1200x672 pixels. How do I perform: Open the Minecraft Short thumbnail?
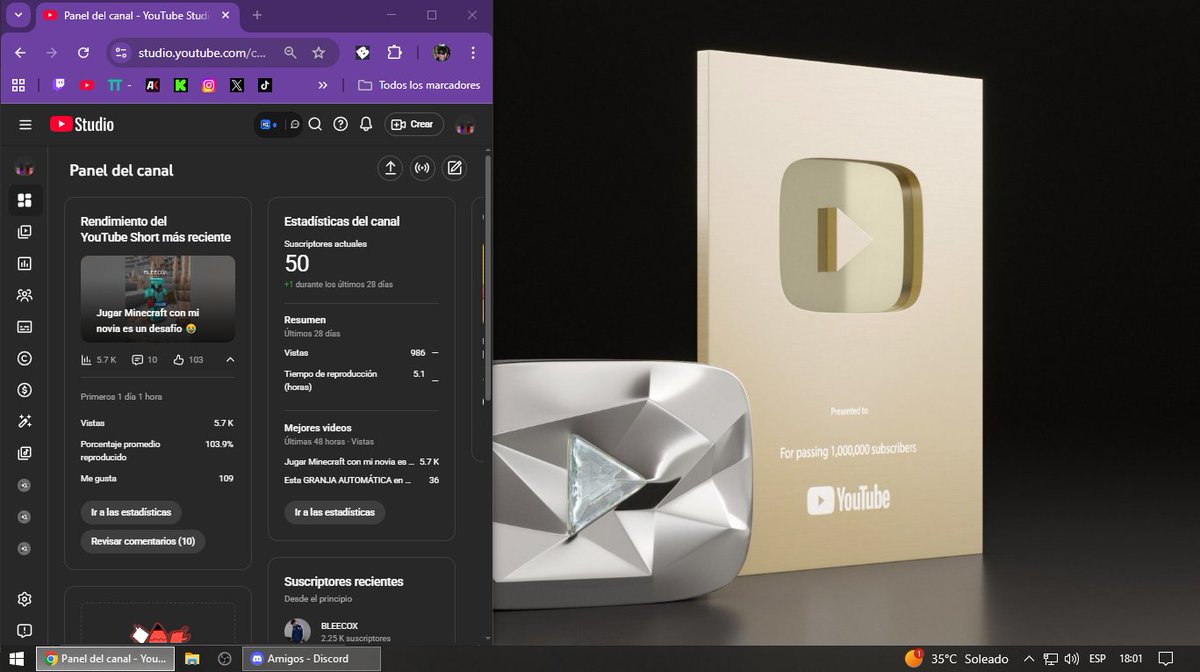tap(158, 299)
